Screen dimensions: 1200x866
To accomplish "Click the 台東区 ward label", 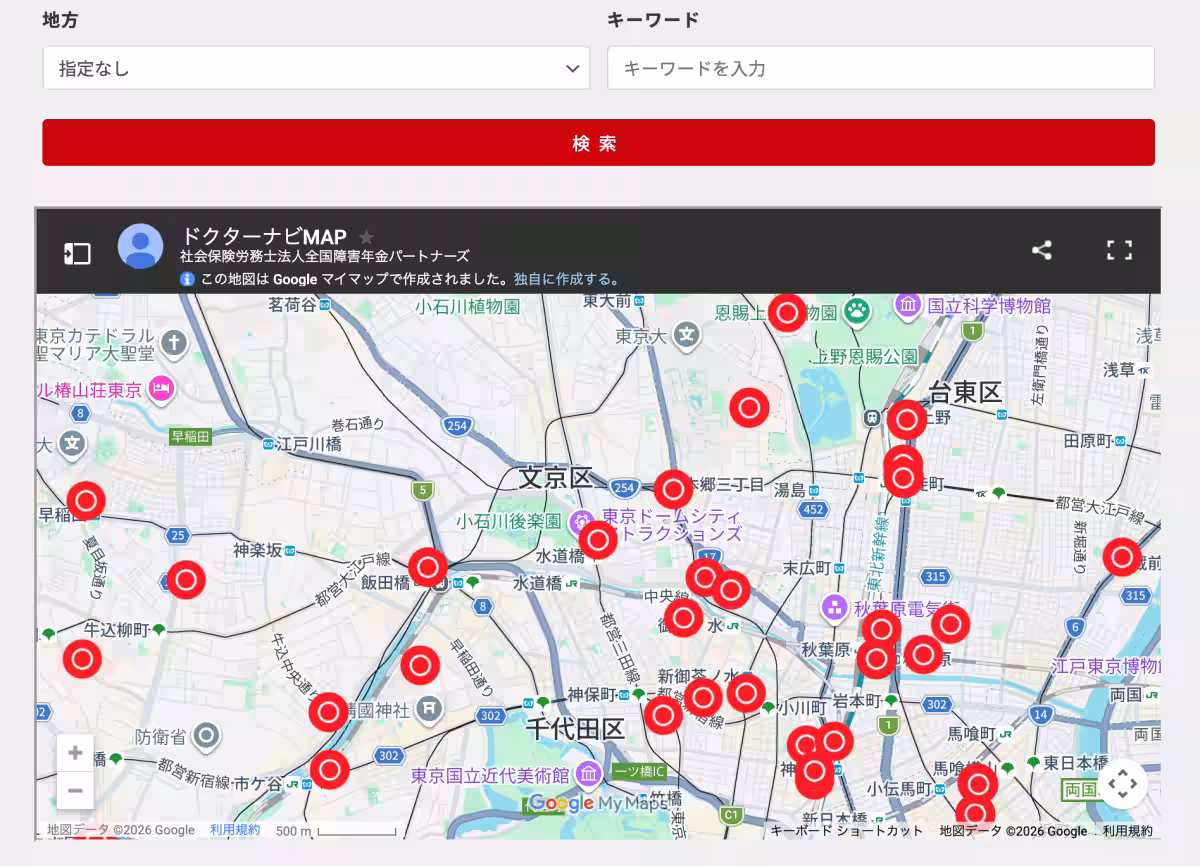I will pyautogui.click(x=965, y=392).
